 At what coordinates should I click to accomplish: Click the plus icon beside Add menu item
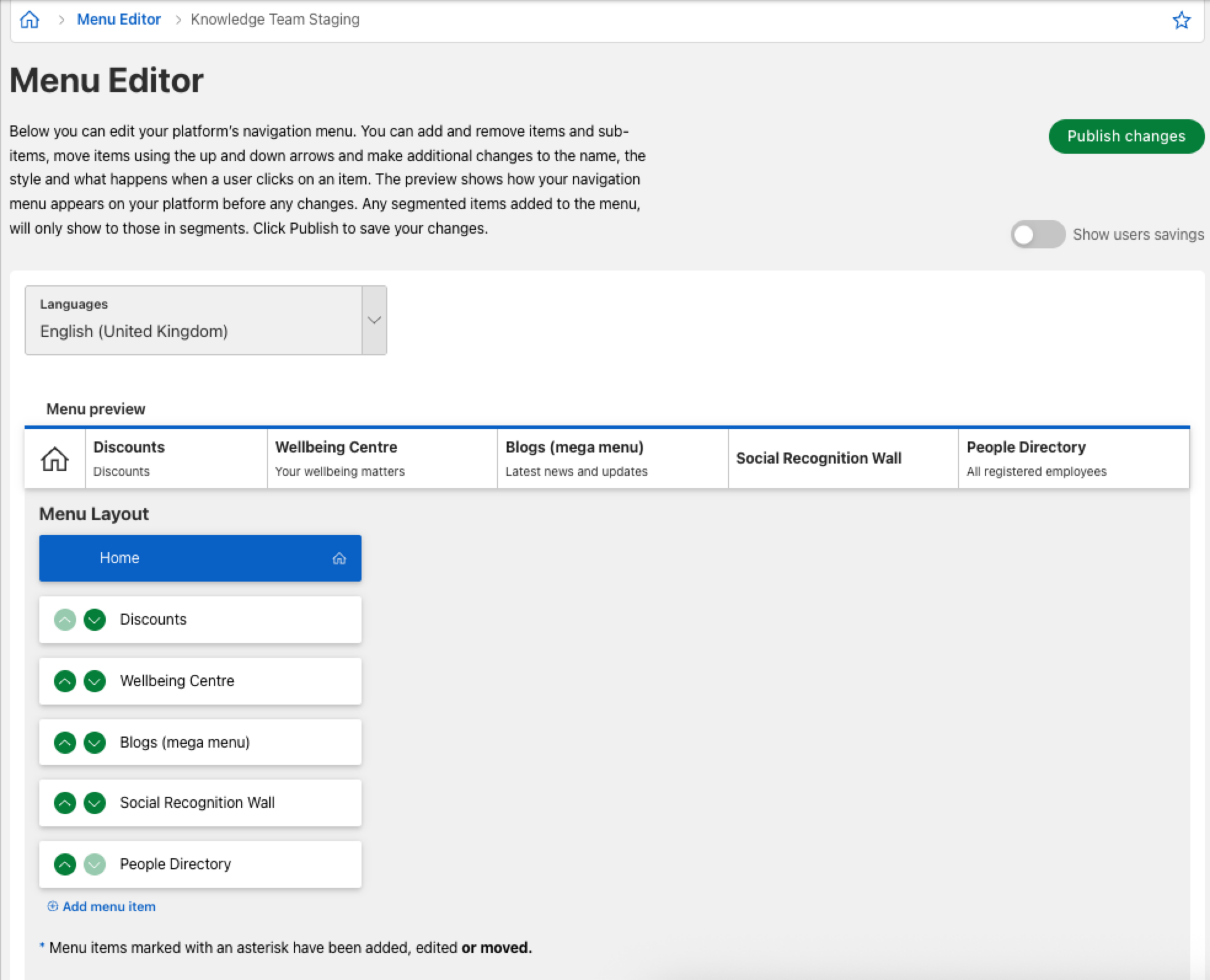(52, 906)
